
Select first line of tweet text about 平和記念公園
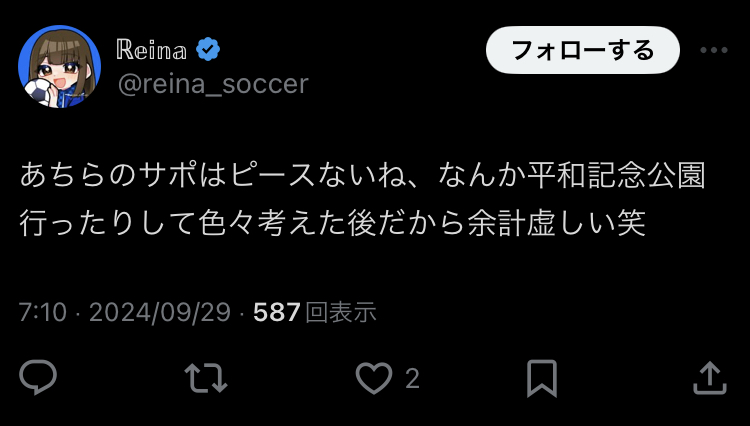coord(363,175)
